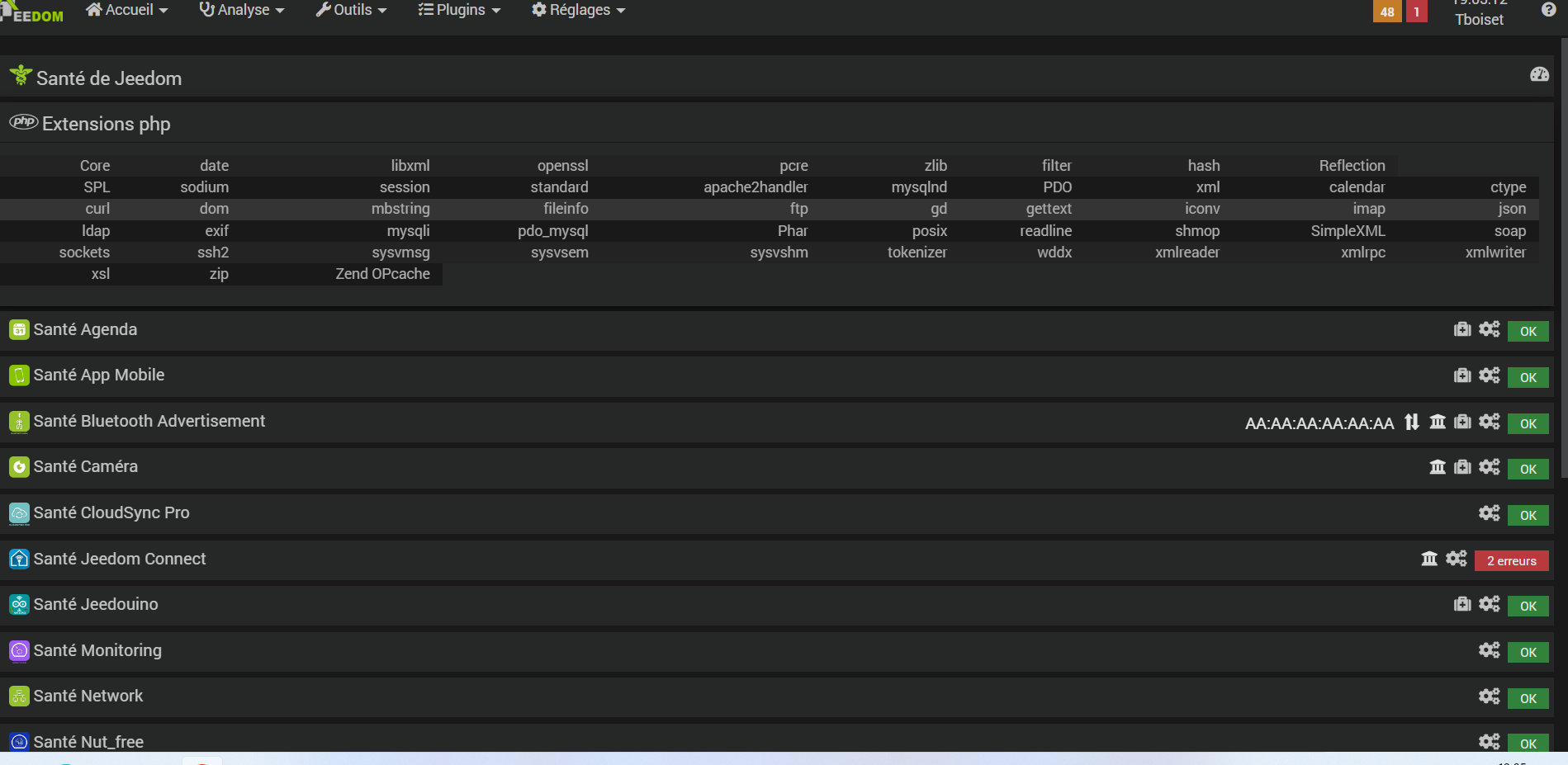Click the Jeedom logo
Screen dimensions: 1568x765
click(32, 12)
